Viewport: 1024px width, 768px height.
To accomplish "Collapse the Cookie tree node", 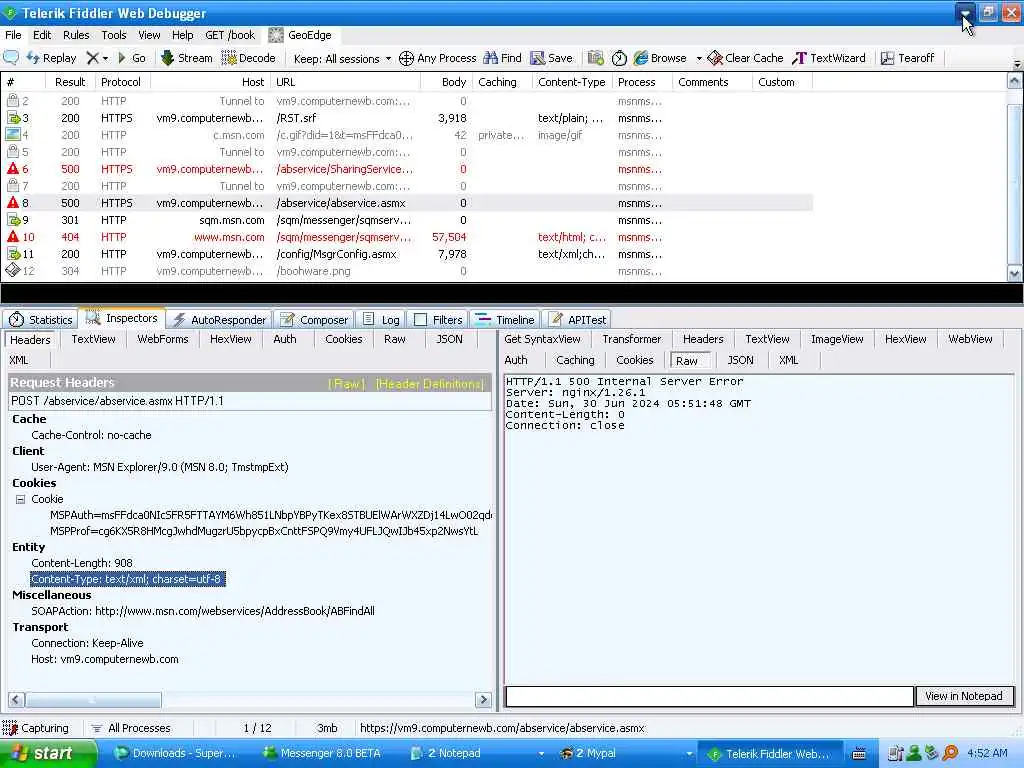I will click(20, 500).
